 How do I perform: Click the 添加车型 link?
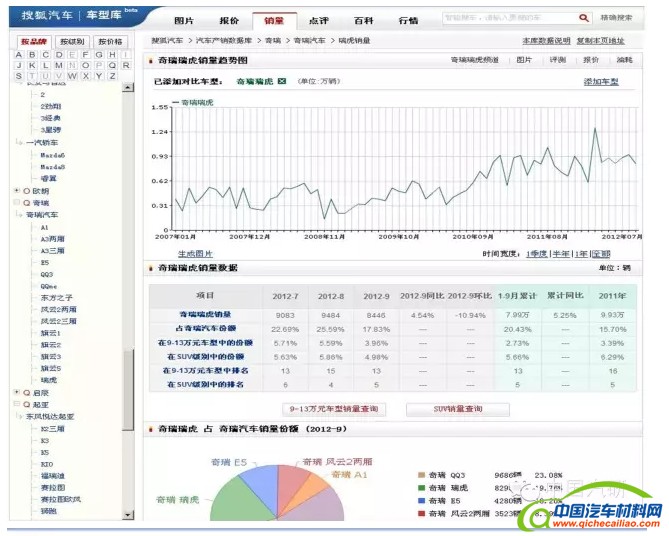tap(601, 82)
